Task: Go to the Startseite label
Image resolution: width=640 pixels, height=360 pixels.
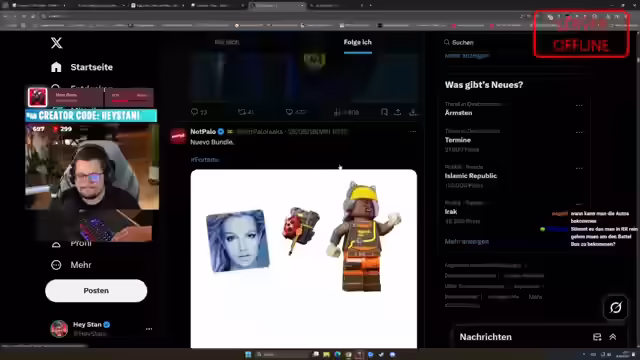Action: point(91,67)
